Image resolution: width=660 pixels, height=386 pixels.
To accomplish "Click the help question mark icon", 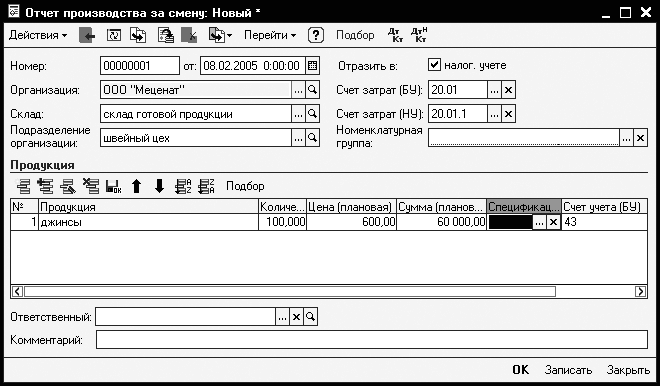I will click(316, 35).
